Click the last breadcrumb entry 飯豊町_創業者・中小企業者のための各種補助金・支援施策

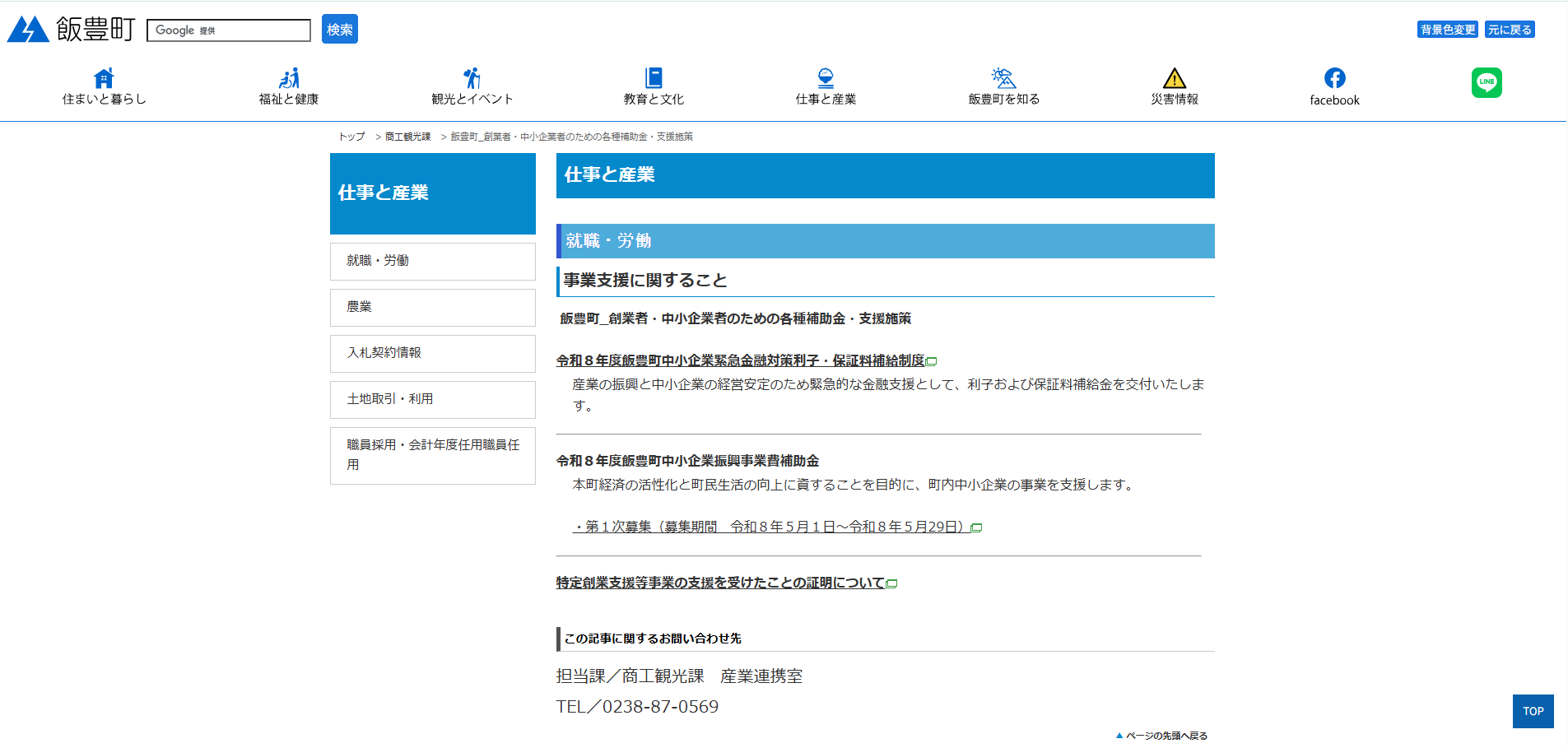[571, 137]
